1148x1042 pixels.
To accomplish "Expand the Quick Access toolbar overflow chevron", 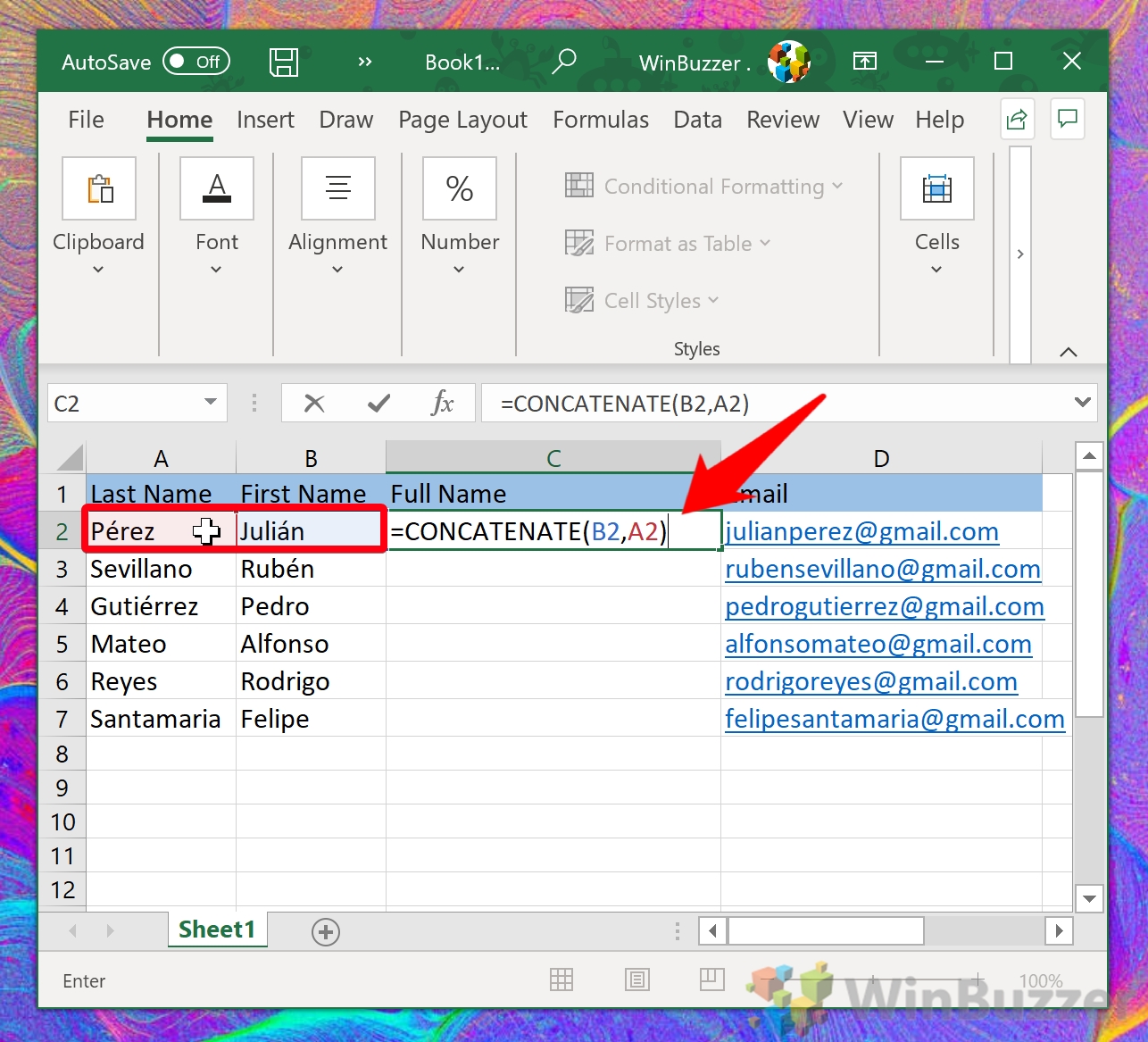I will point(364,62).
